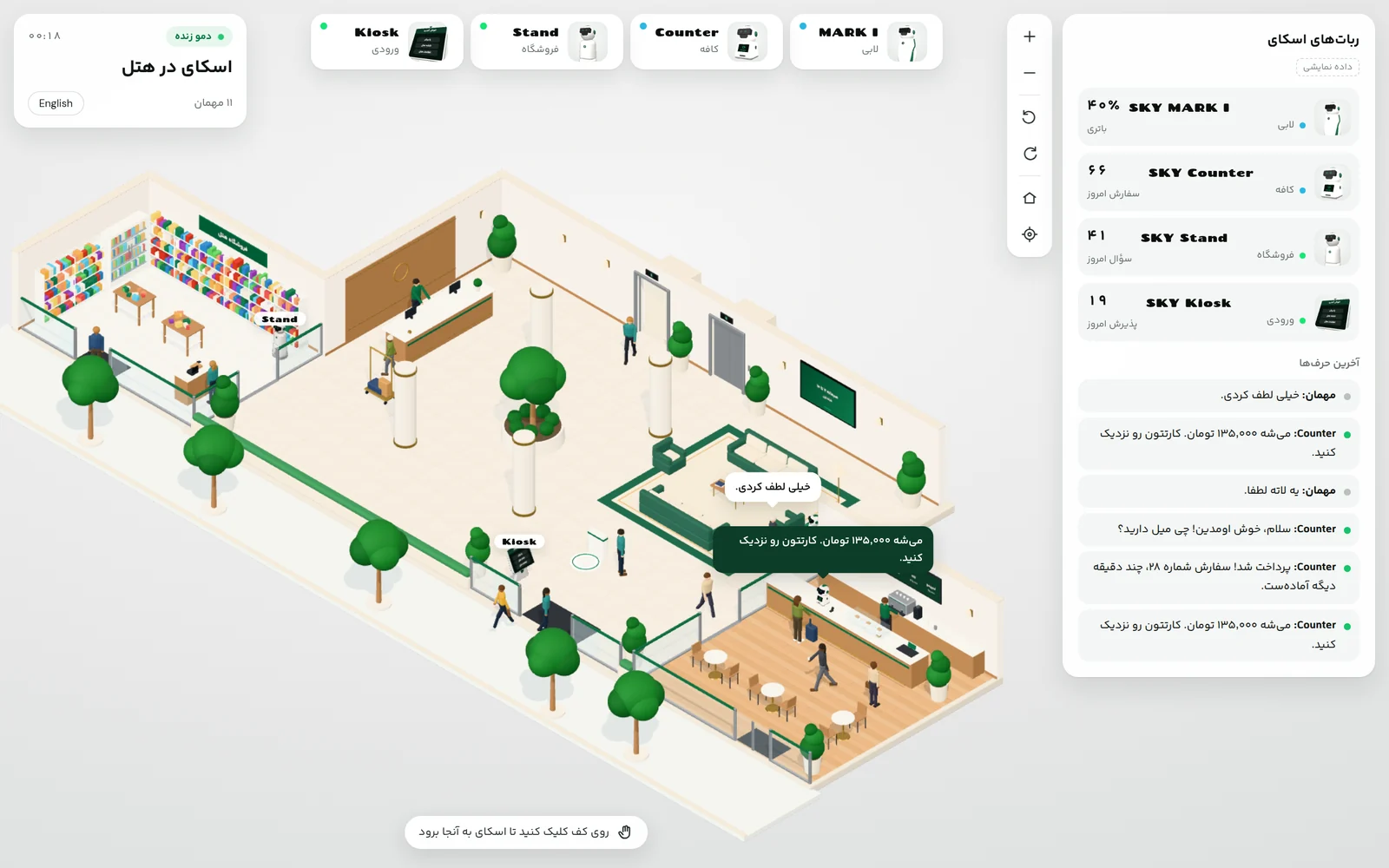Select the Kiosk robot tab
This screenshot has width=1389, height=868.
point(387,42)
